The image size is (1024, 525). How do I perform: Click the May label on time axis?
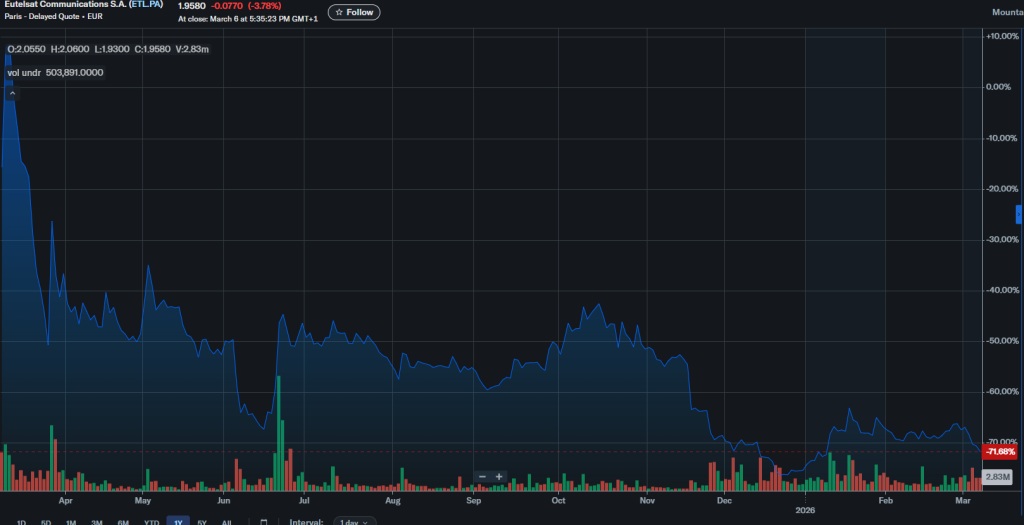click(142, 501)
